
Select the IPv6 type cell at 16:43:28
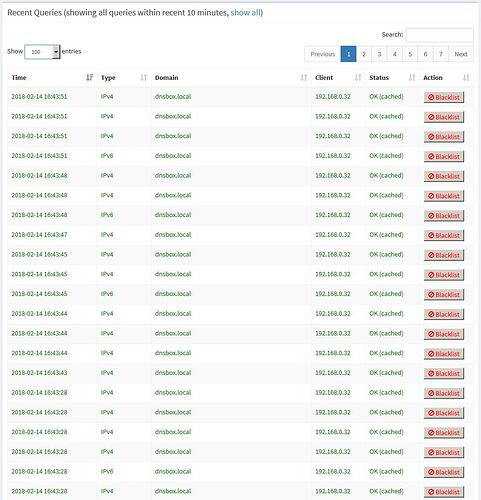click(107, 471)
